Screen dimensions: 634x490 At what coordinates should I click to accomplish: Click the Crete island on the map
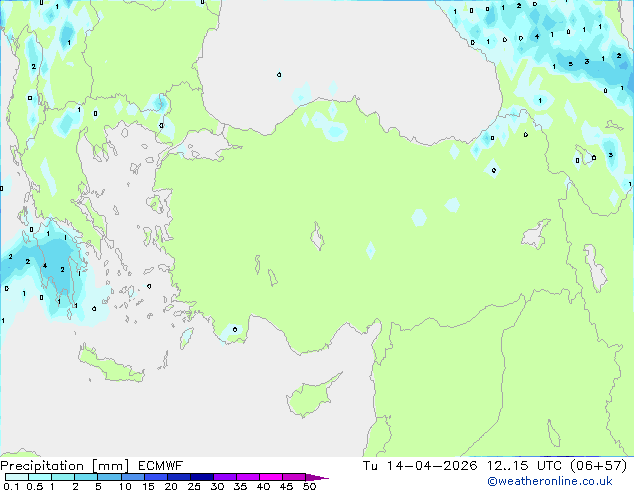click(x=109, y=364)
